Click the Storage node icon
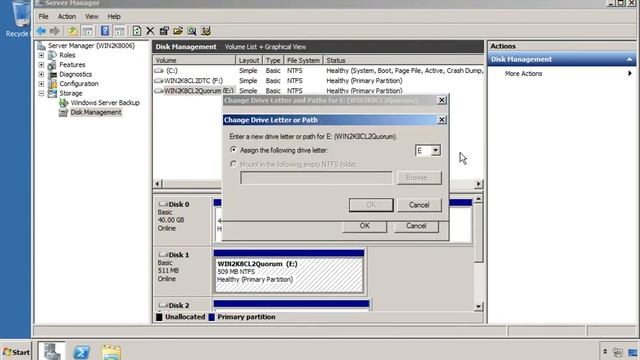The width and height of the screenshot is (640, 360). point(52,93)
